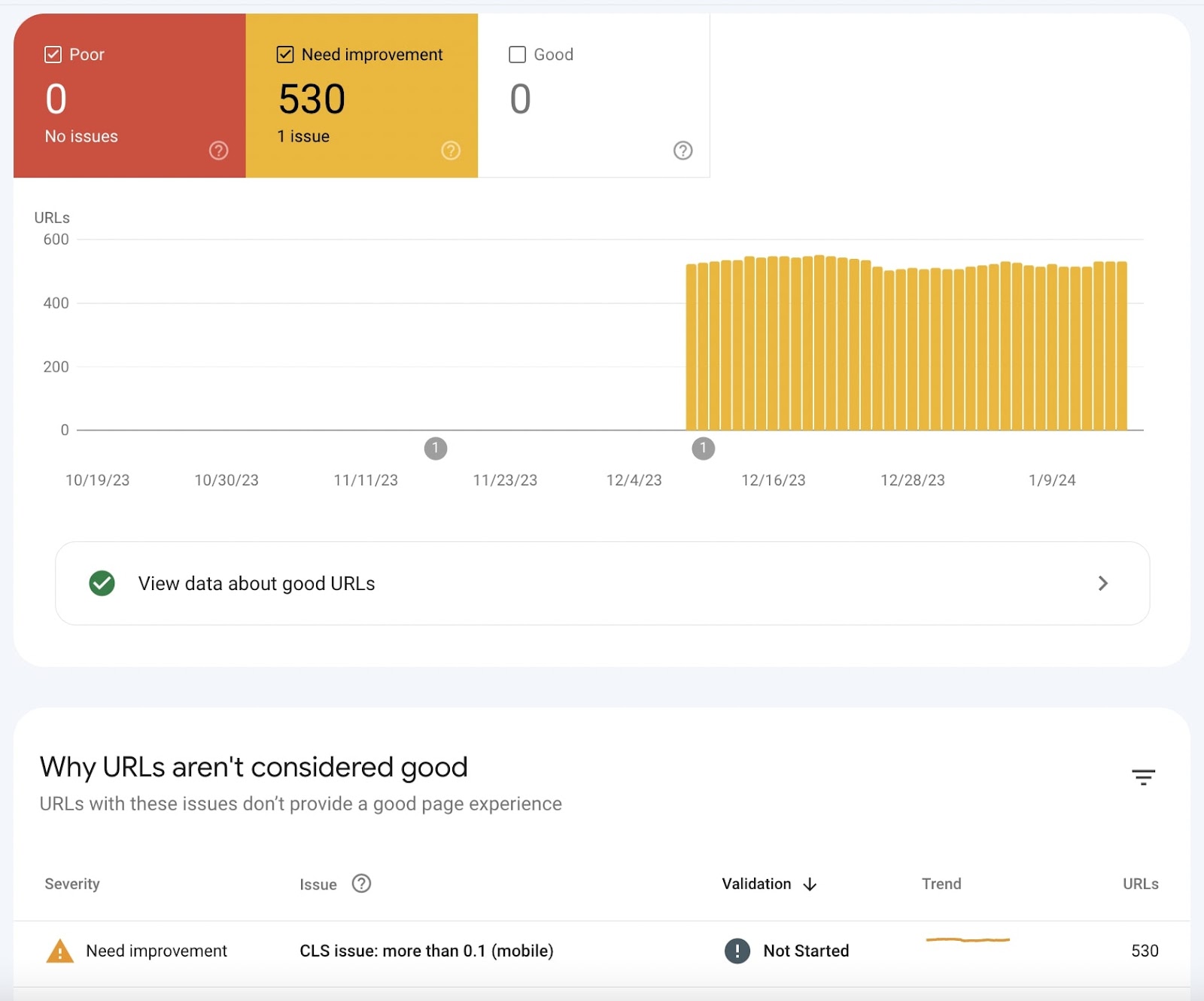Click the green checkmark beside good URLs row
Screen dimensions: 1204x1001
(102, 583)
